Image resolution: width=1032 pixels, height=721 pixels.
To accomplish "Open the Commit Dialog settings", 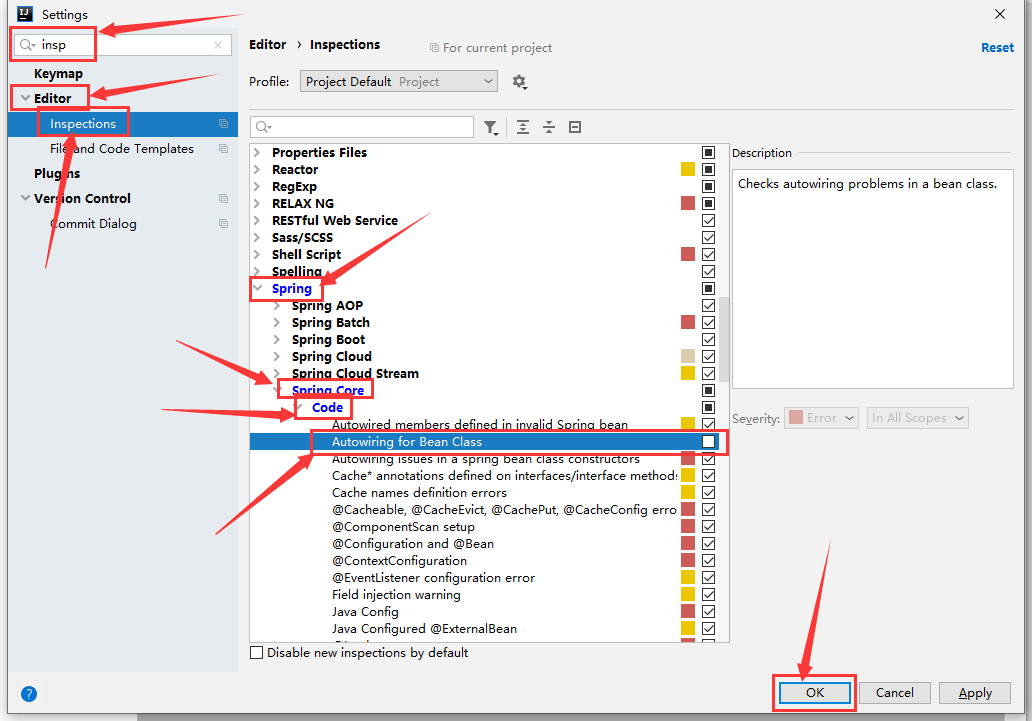I will click(93, 224).
